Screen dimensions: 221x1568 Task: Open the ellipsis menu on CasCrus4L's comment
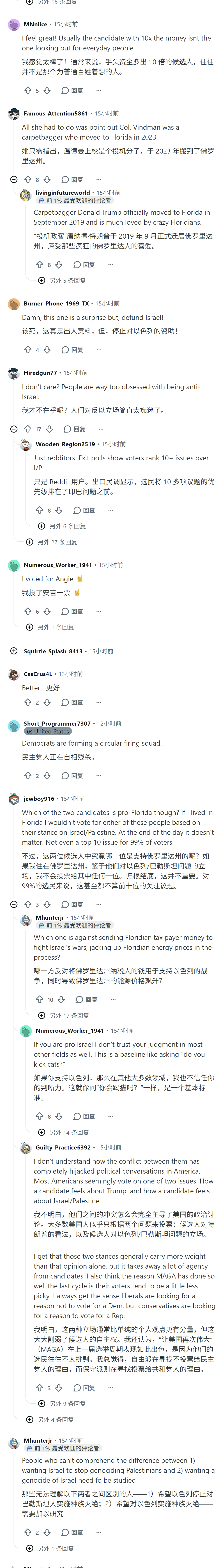tap(98, 702)
